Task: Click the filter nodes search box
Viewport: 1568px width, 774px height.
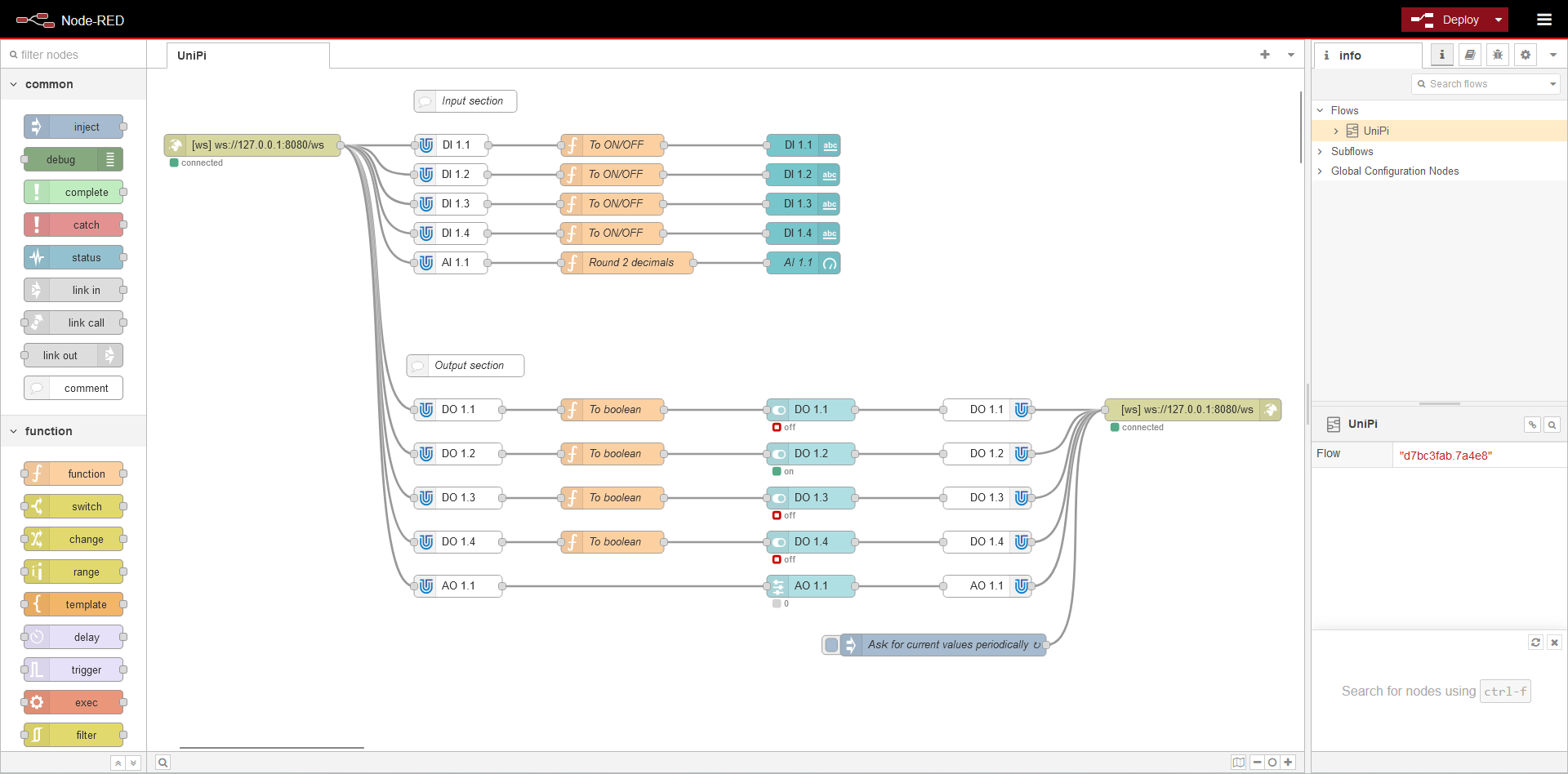Action: click(x=73, y=55)
